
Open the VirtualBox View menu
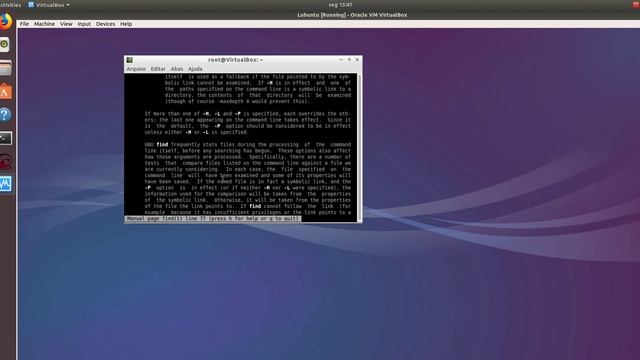[x=66, y=24]
